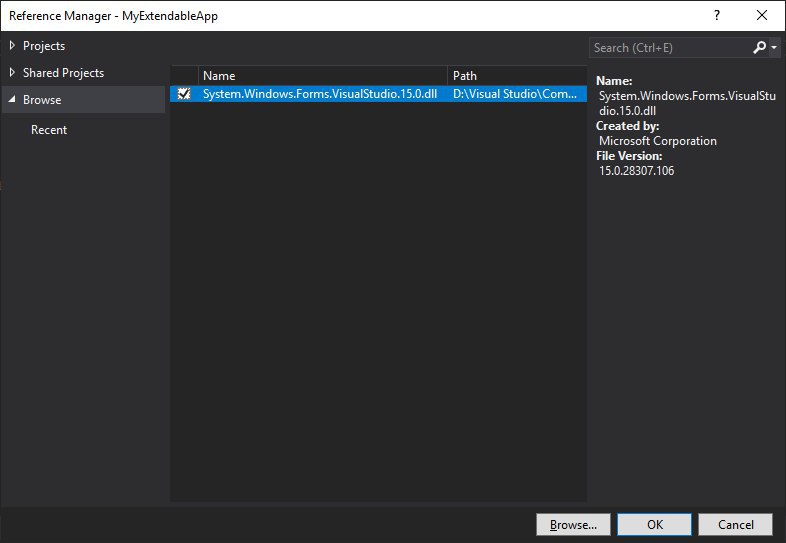
Task: Expand the Projects tree node arrow
Action: [x=12, y=46]
